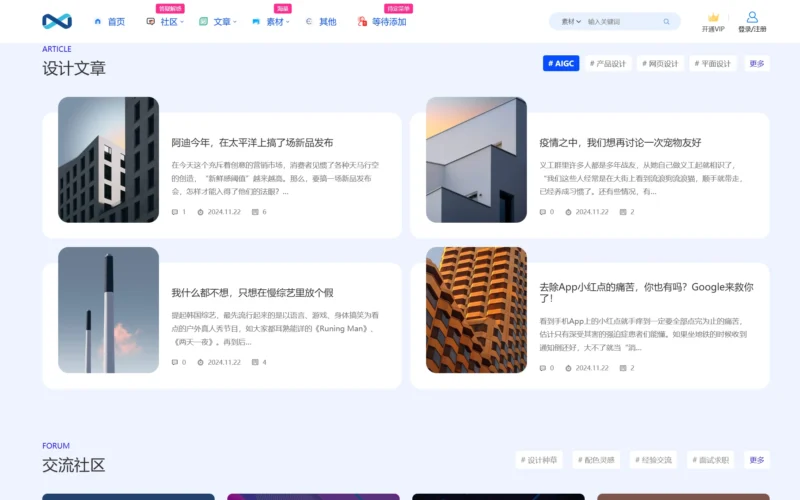
Task: Select the # AIGC article tag
Action: pyautogui.click(x=561, y=63)
